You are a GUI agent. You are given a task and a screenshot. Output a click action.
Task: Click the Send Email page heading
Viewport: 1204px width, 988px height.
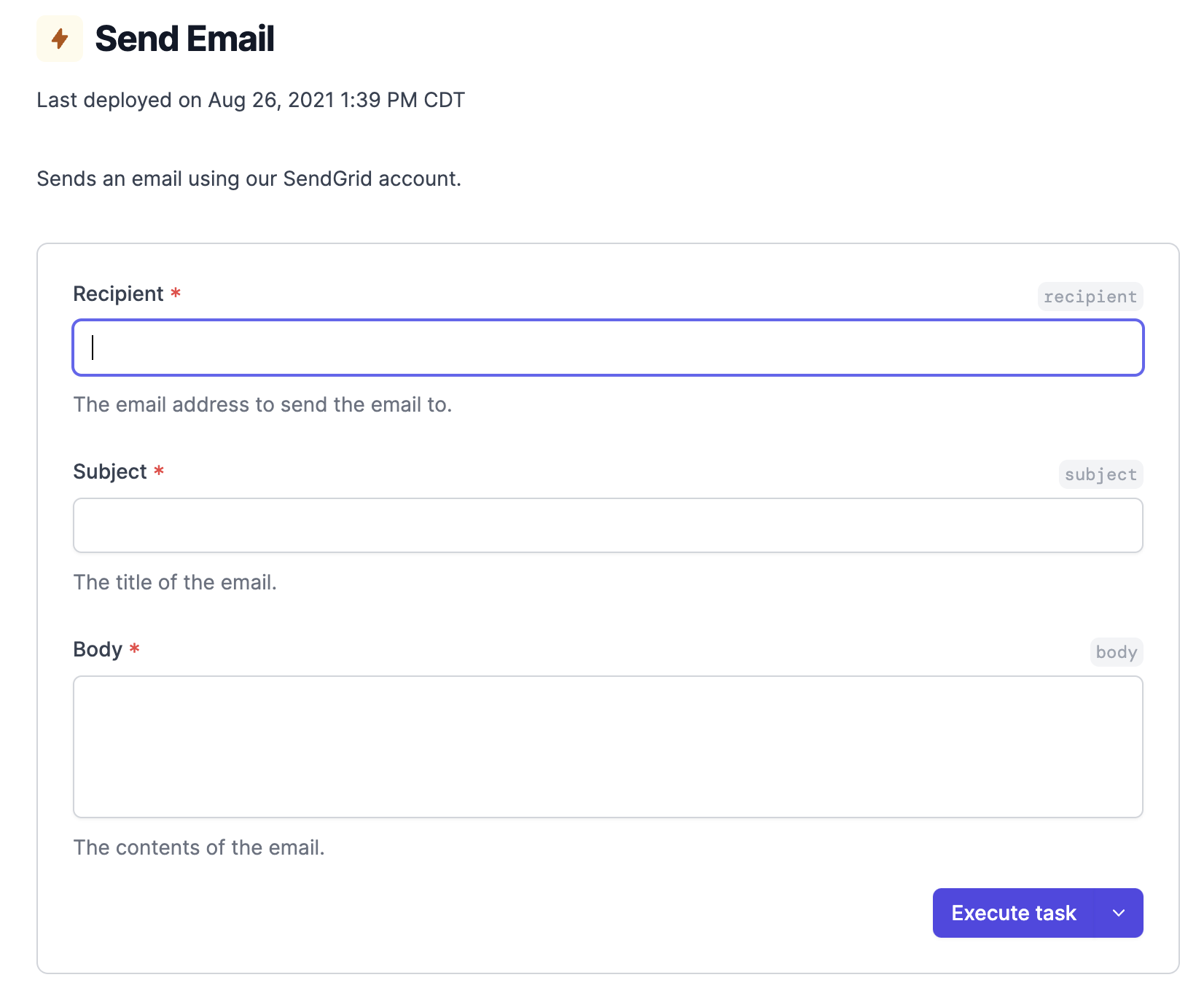pyautogui.click(x=184, y=39)
